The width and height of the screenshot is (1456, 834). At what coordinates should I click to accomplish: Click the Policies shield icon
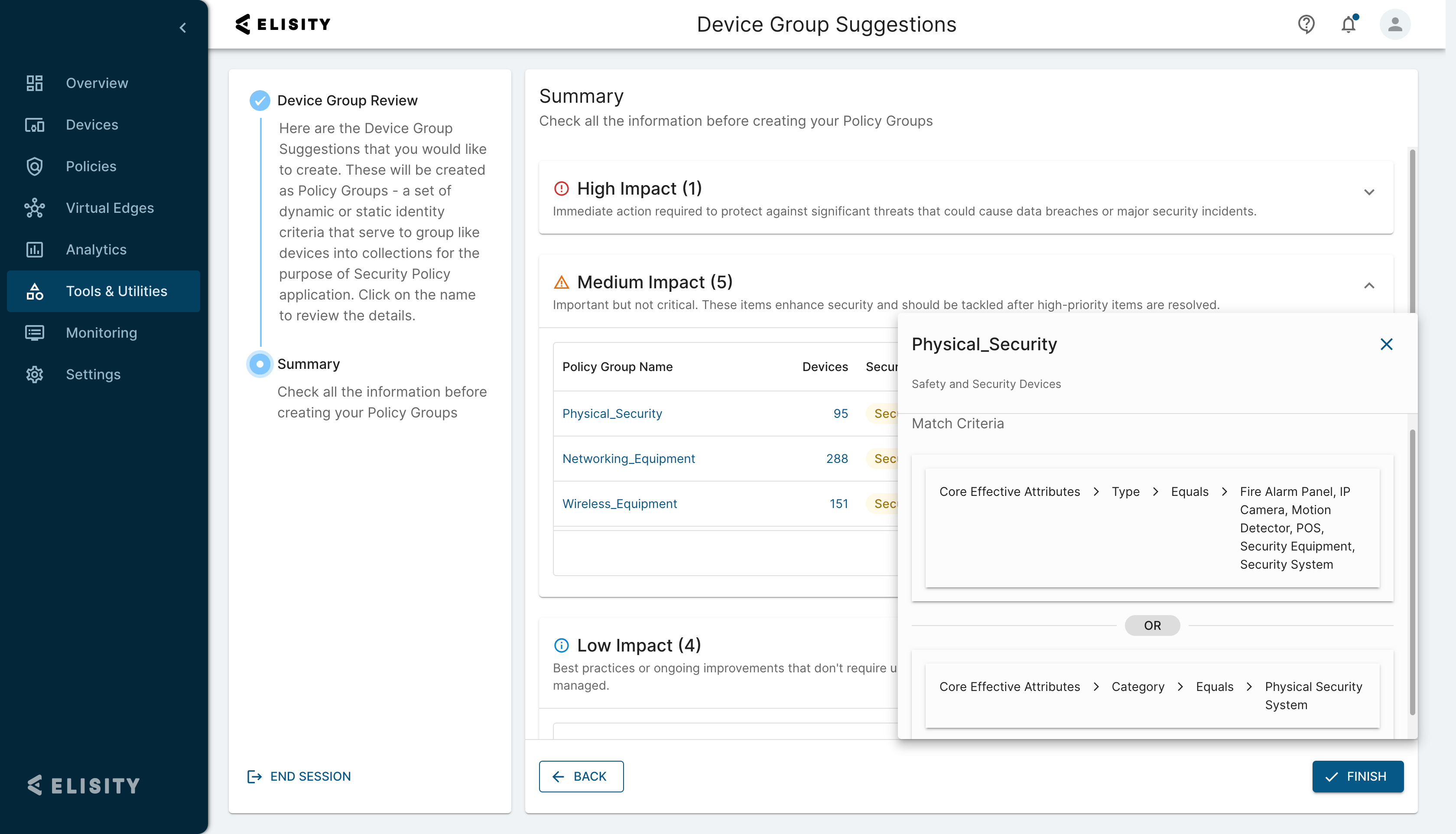click(34, 167)
